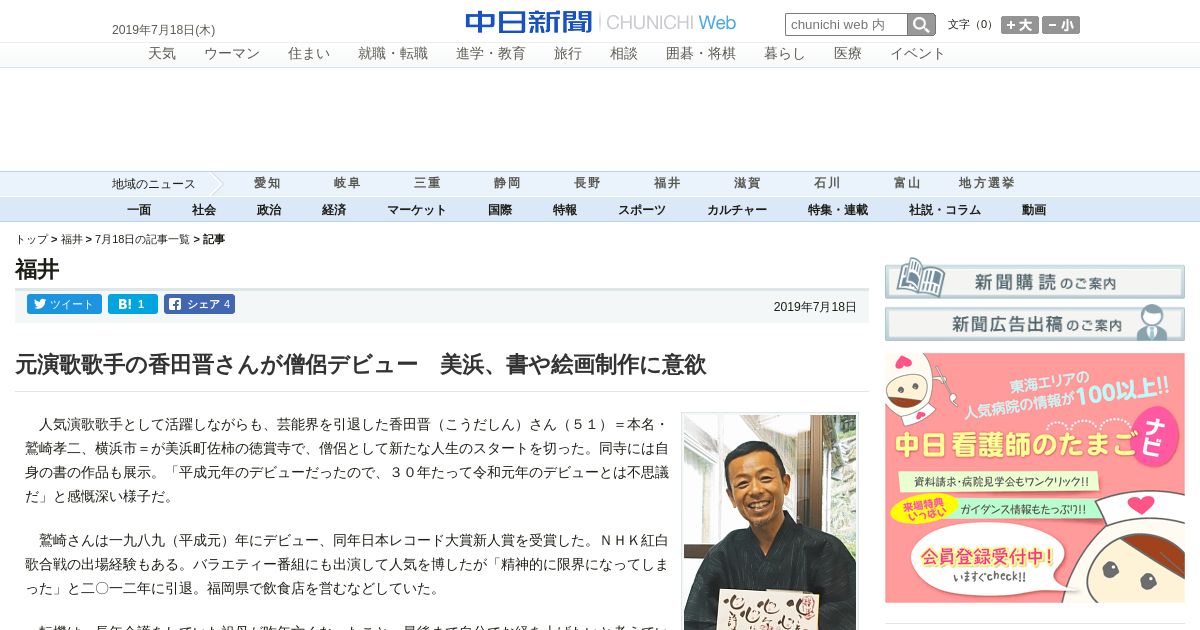
Task: Click inside the chunichi web search field
Action: (x=846, y=25)
